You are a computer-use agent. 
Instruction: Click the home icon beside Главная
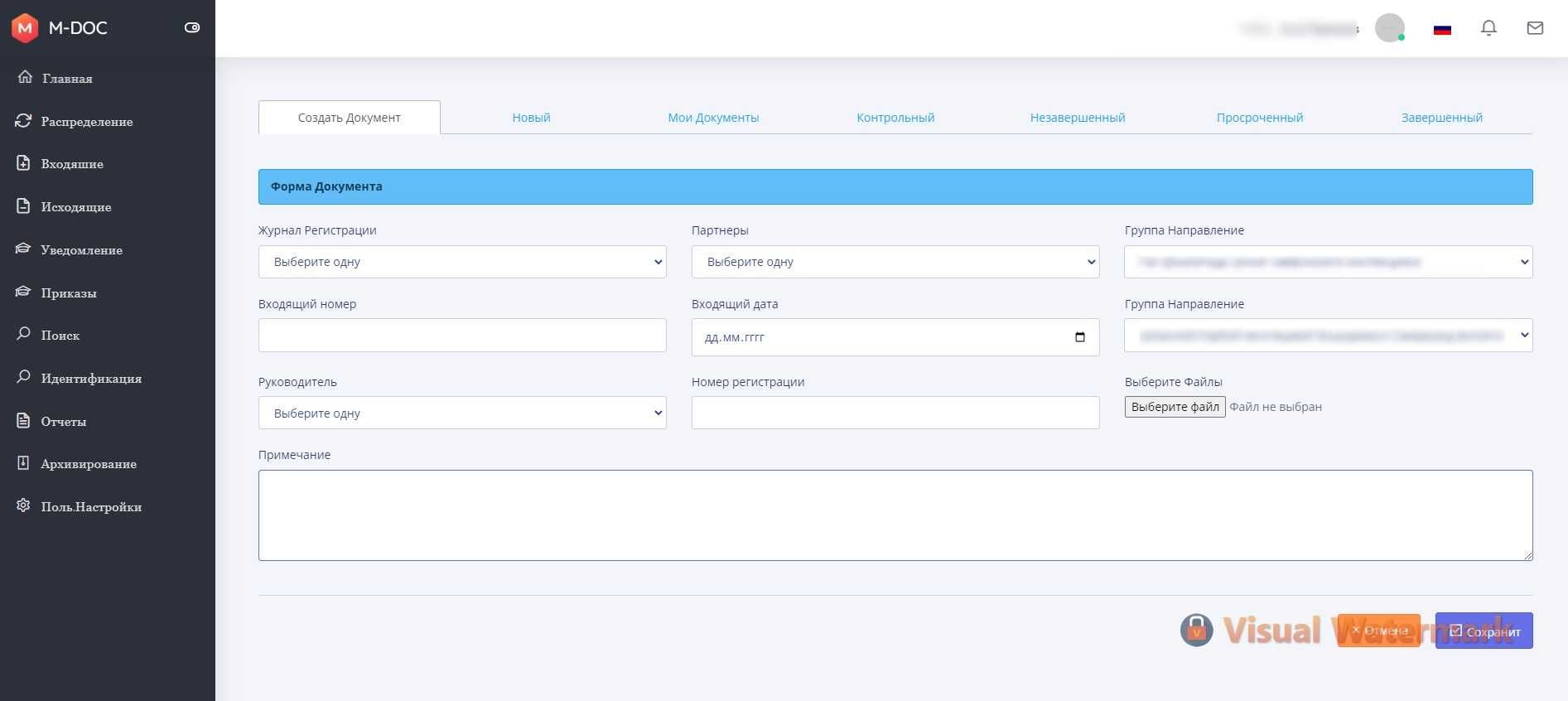click(x=25, y=77)
